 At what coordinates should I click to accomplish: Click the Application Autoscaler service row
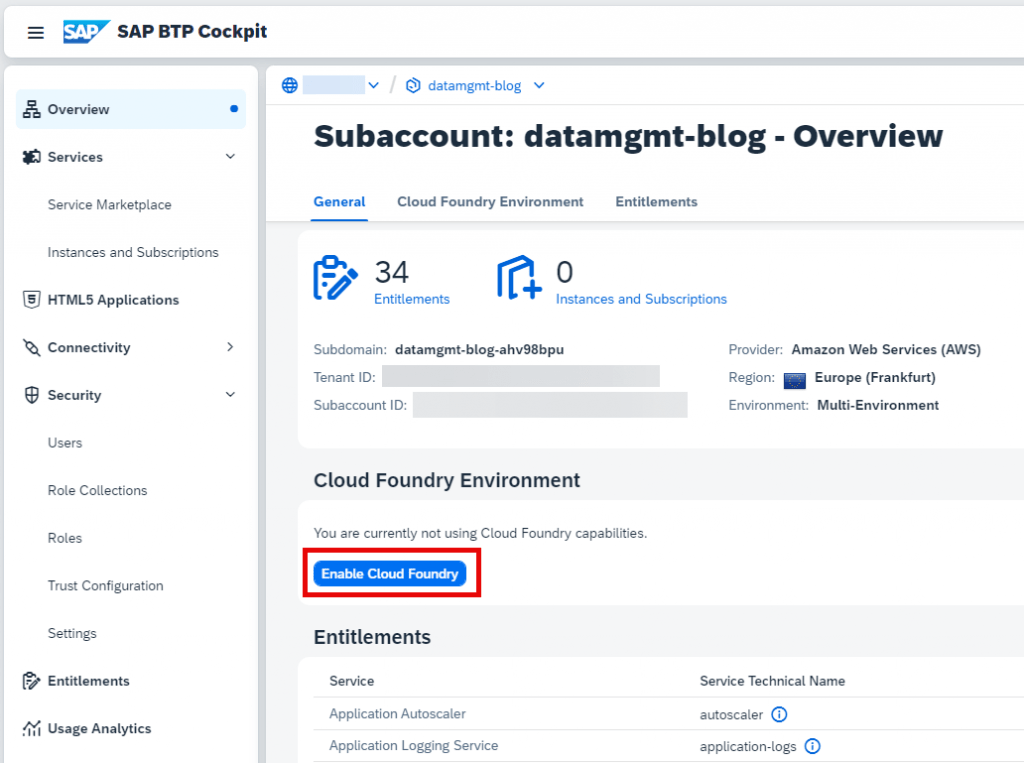coord(669,714)
